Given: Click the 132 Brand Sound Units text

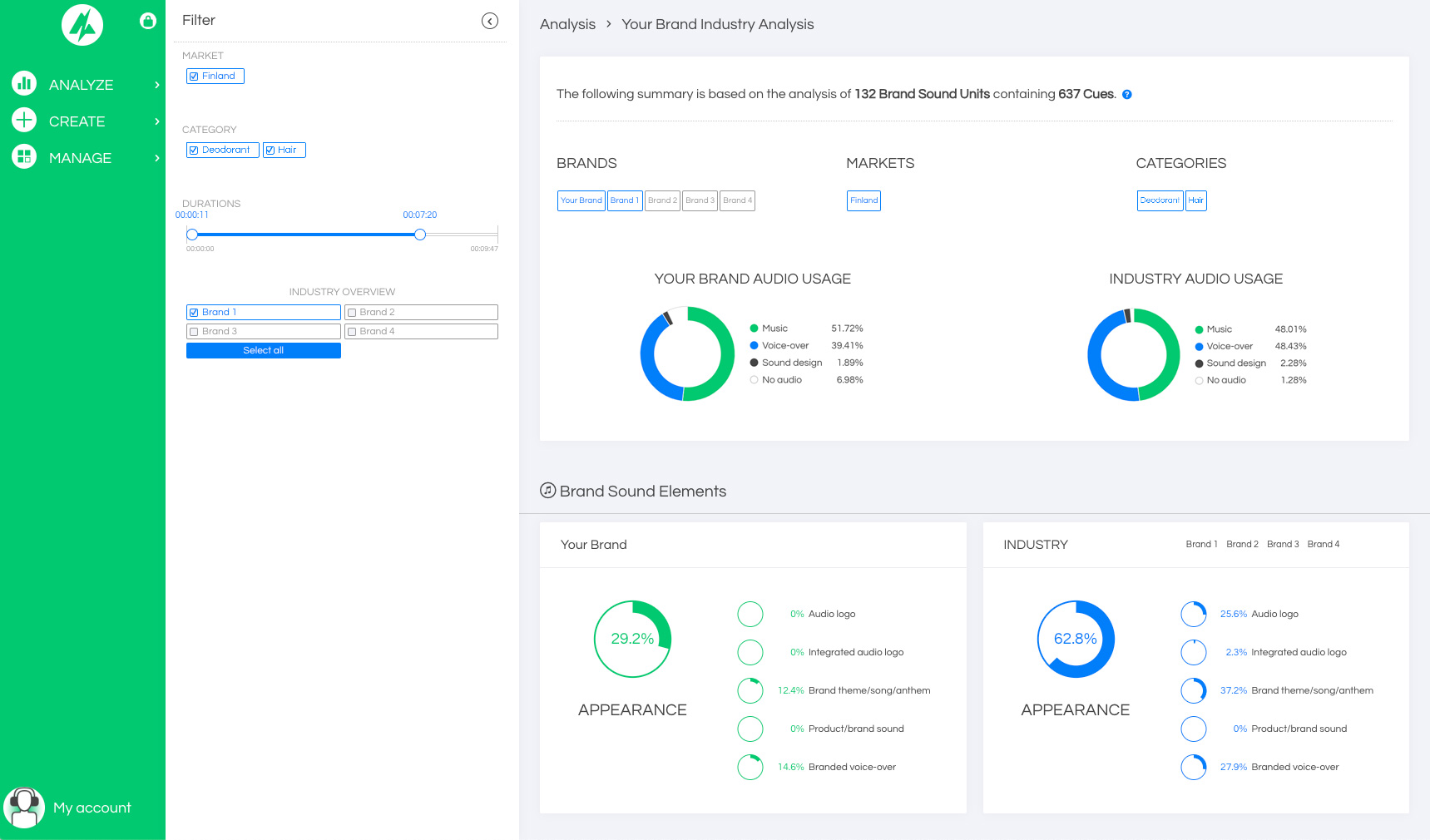Looking at the screenshot, I should [x=923, y=94].
